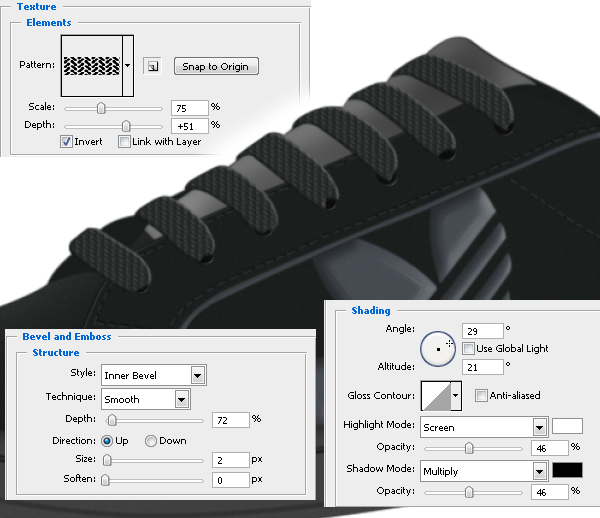Click the Bevel Depth field showing 72
This screenshot has height=518, width=600.
point(231,420)
